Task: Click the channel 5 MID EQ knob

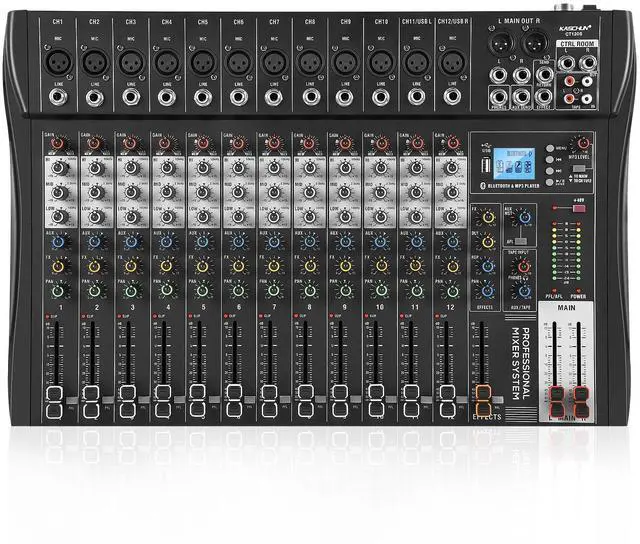Action: point(203,192)
